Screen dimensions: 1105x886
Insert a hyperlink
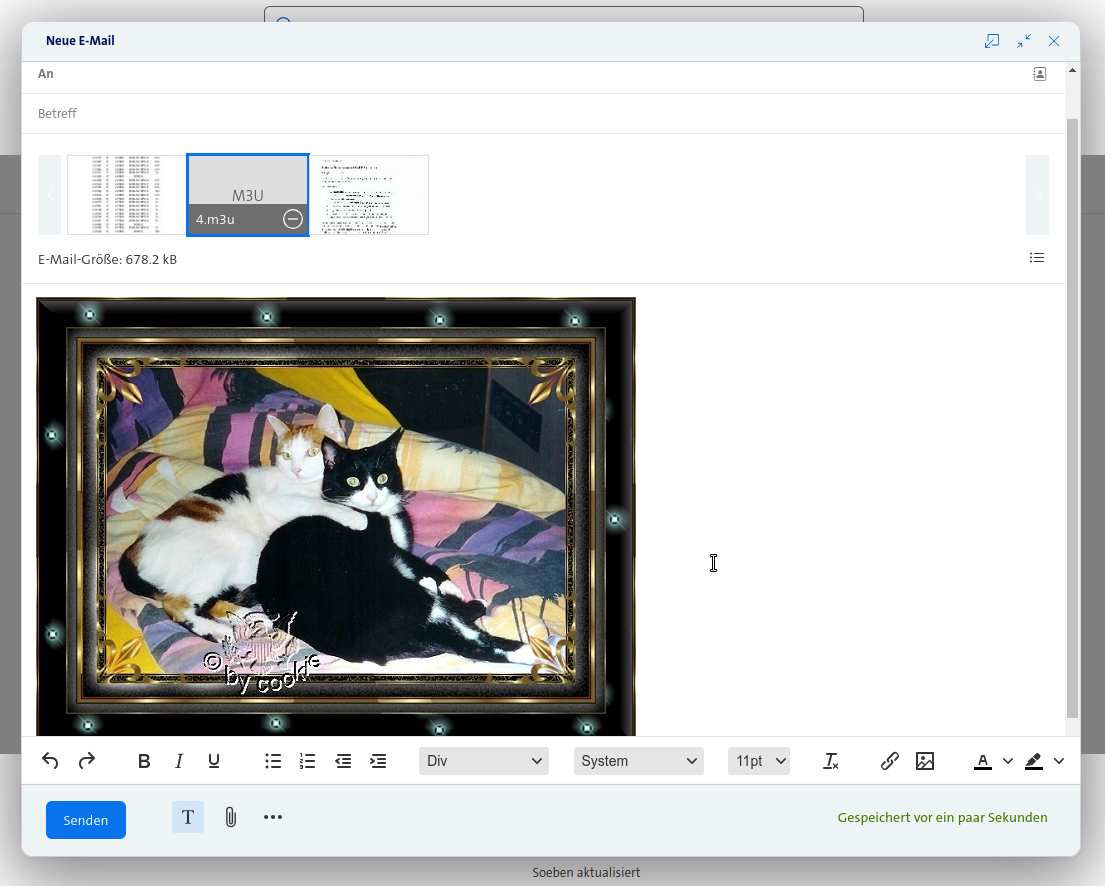(889, 761)
